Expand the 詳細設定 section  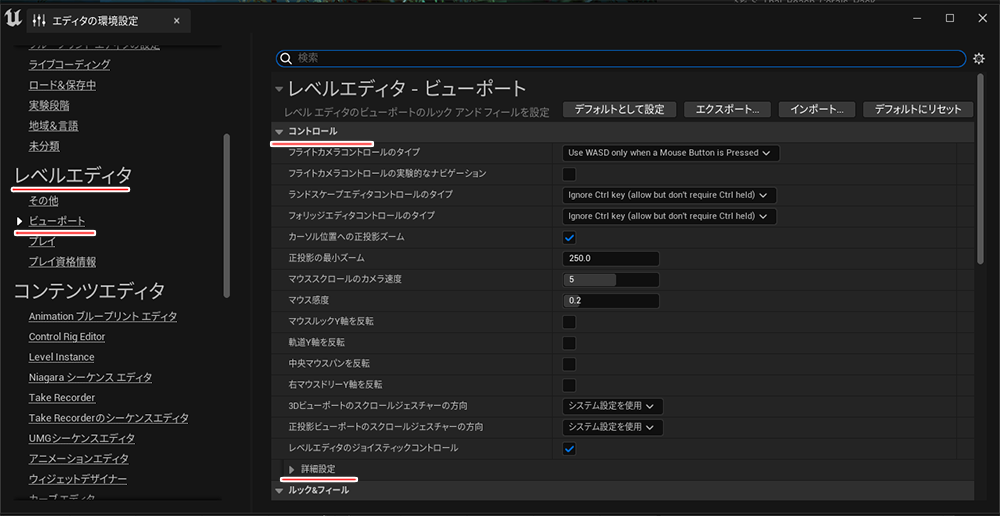[x=292, y=469]
